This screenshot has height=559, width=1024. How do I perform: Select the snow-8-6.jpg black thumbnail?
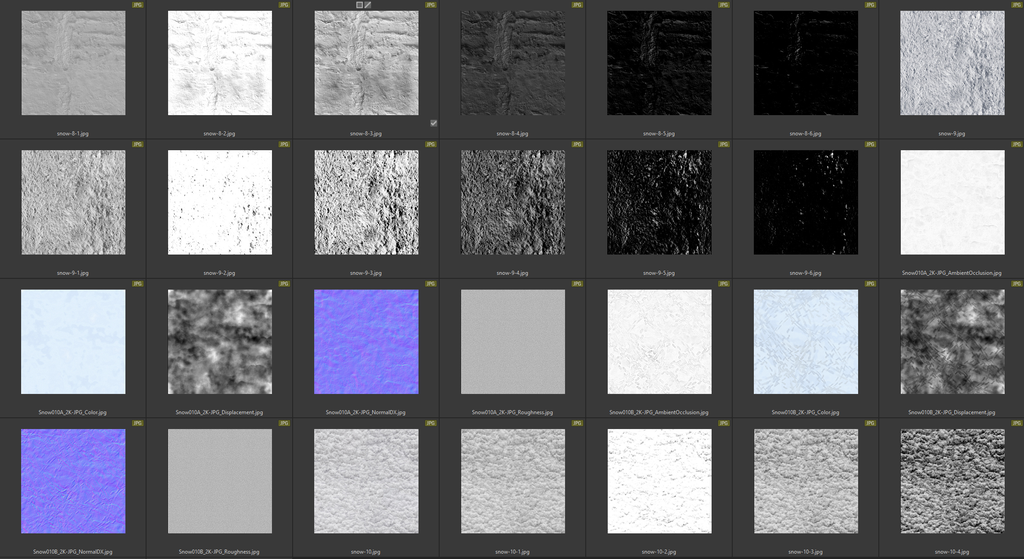coord(805,63)
